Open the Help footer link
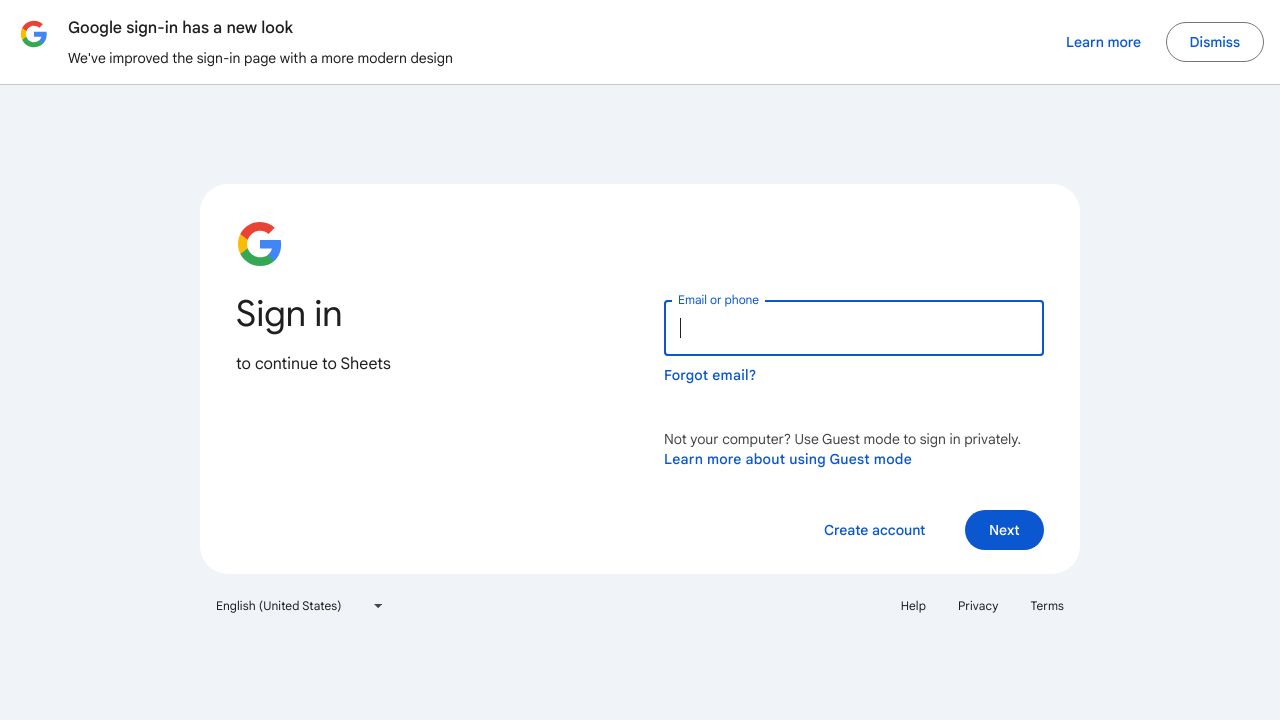The width and height of the screenshot is (1280, 720). [x=913, y=606]
